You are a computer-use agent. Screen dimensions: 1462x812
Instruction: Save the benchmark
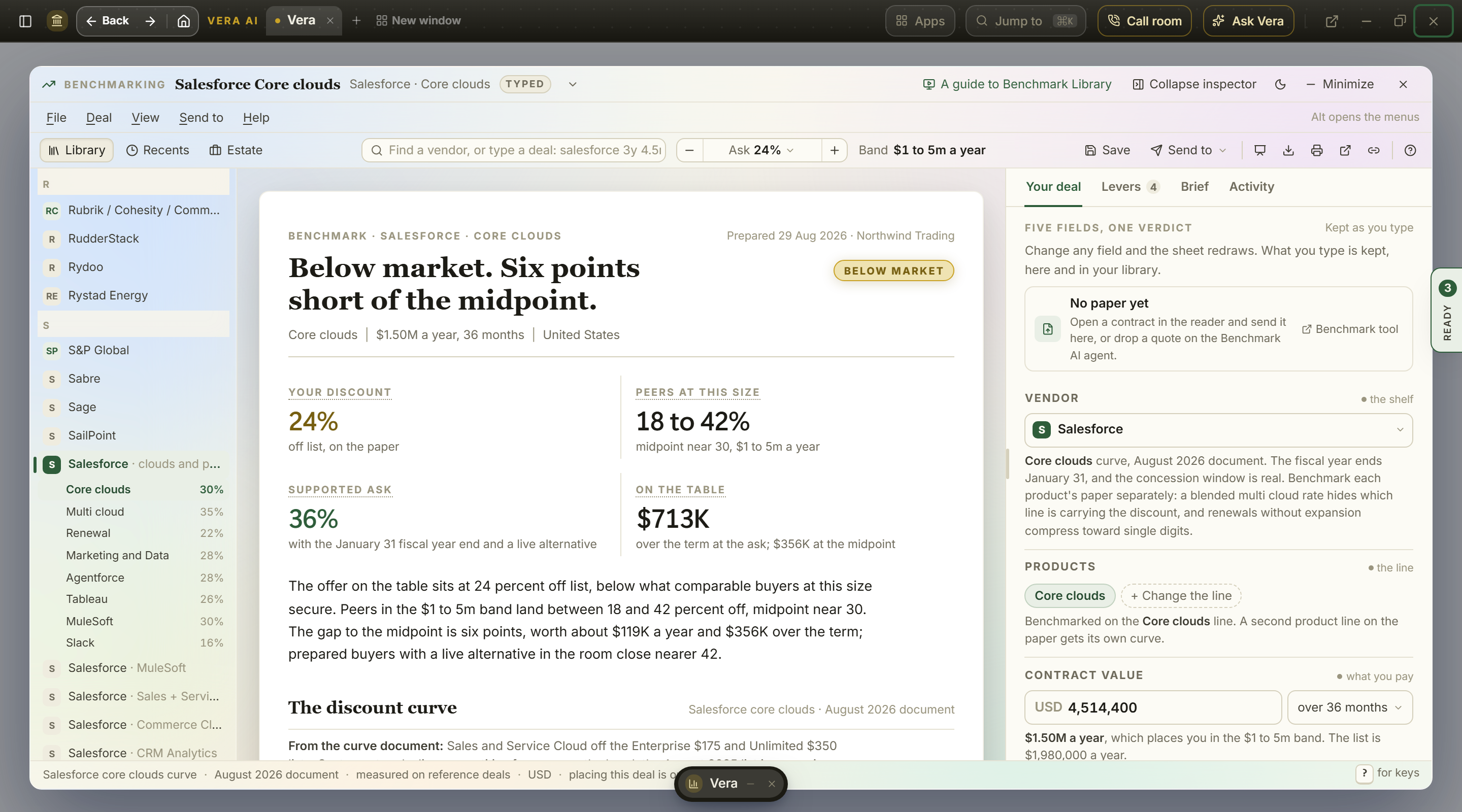(x=1107, y=150)
